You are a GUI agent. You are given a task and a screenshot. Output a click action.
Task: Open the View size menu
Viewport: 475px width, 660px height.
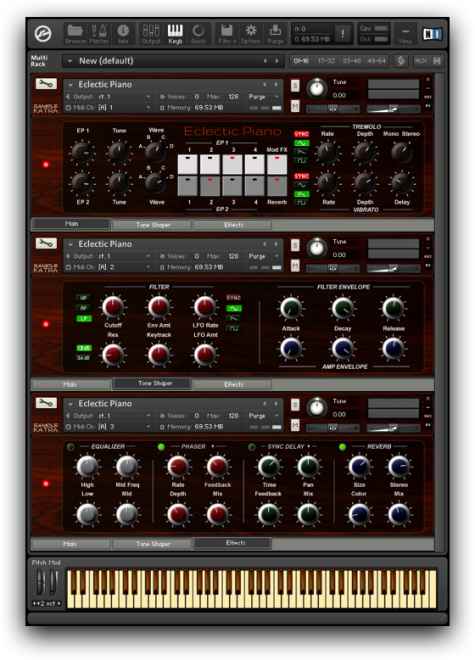(x=405, y=34)
